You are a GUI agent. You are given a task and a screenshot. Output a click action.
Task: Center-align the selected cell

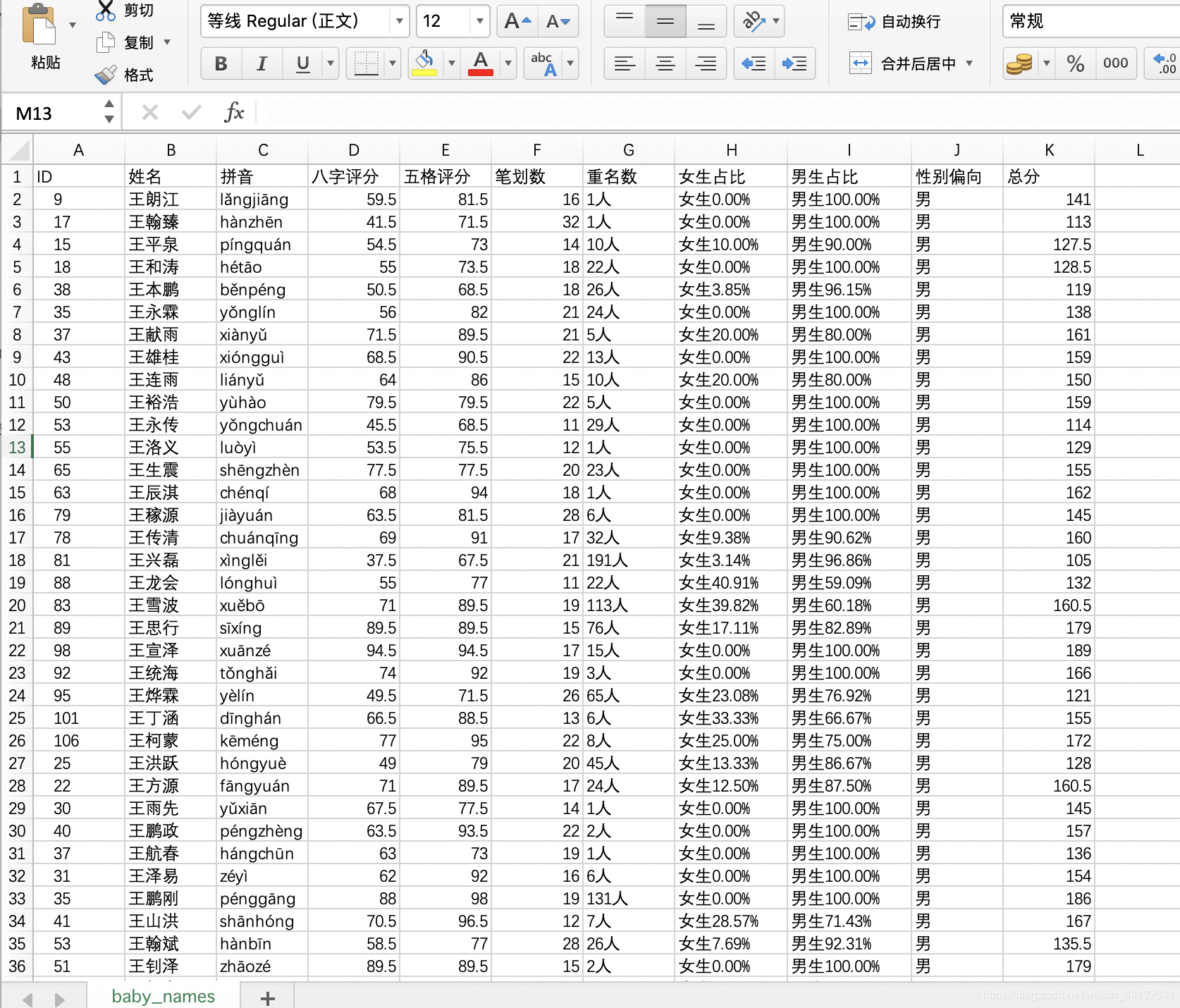tap(664, 63)
